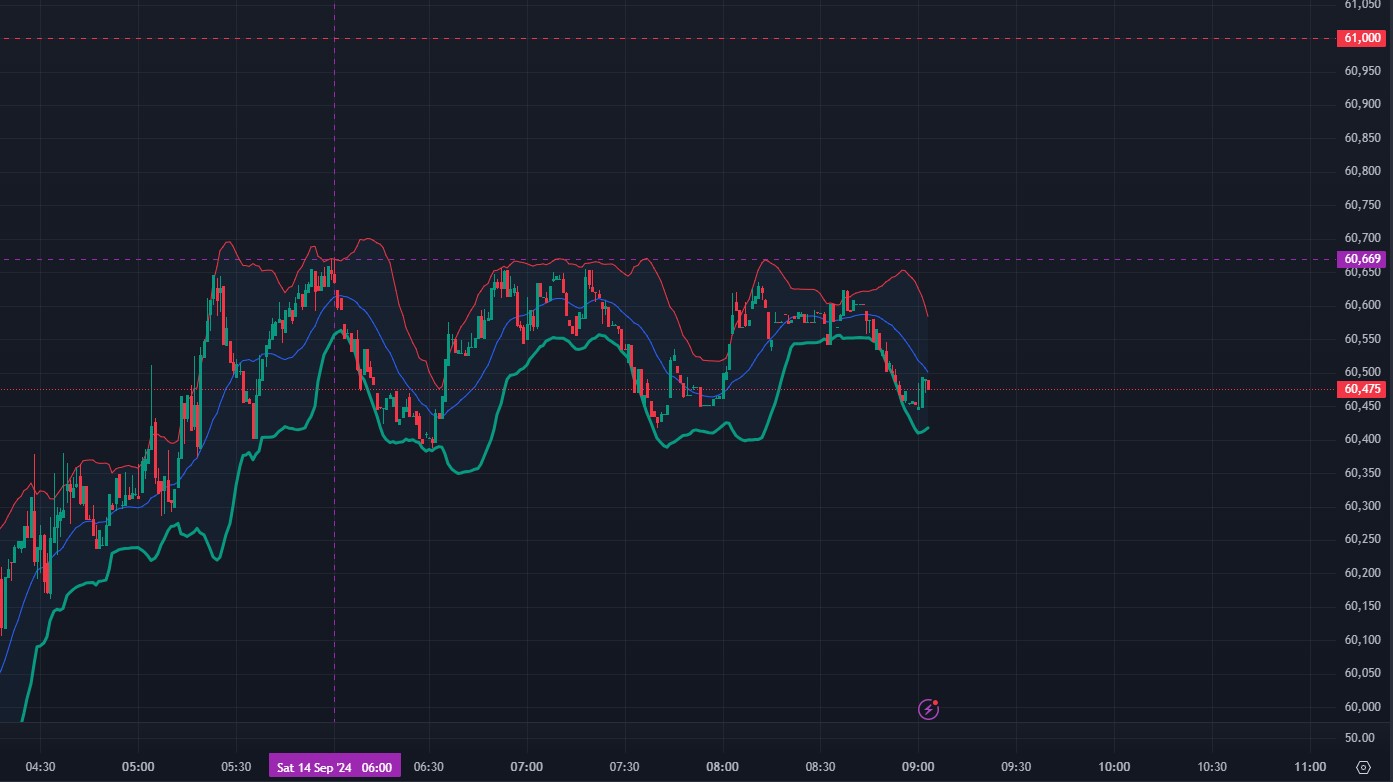Click the 60,350 price axis value

click(1362, 473)
